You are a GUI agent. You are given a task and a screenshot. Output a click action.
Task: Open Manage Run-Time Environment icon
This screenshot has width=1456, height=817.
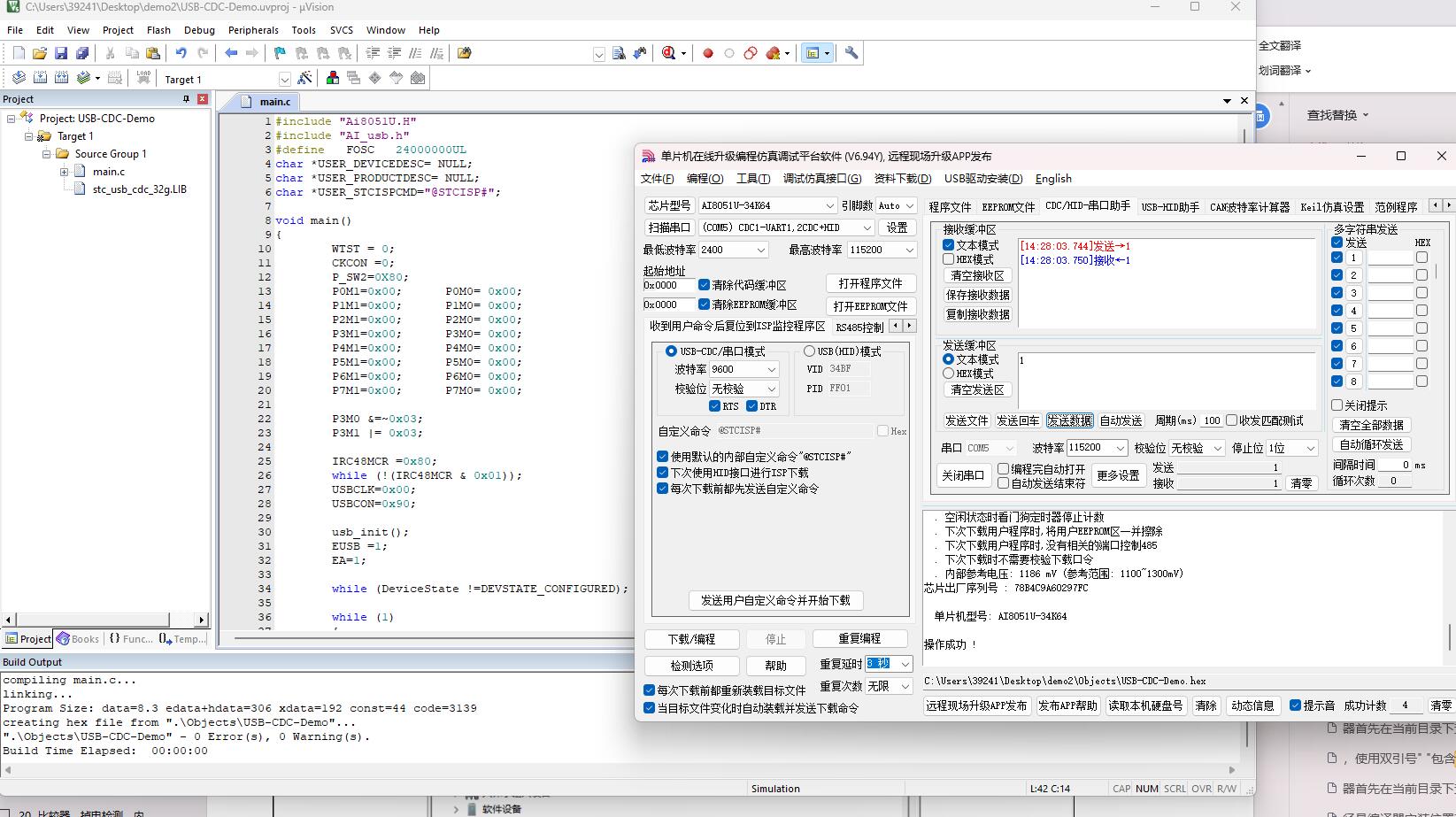point(374,78)
